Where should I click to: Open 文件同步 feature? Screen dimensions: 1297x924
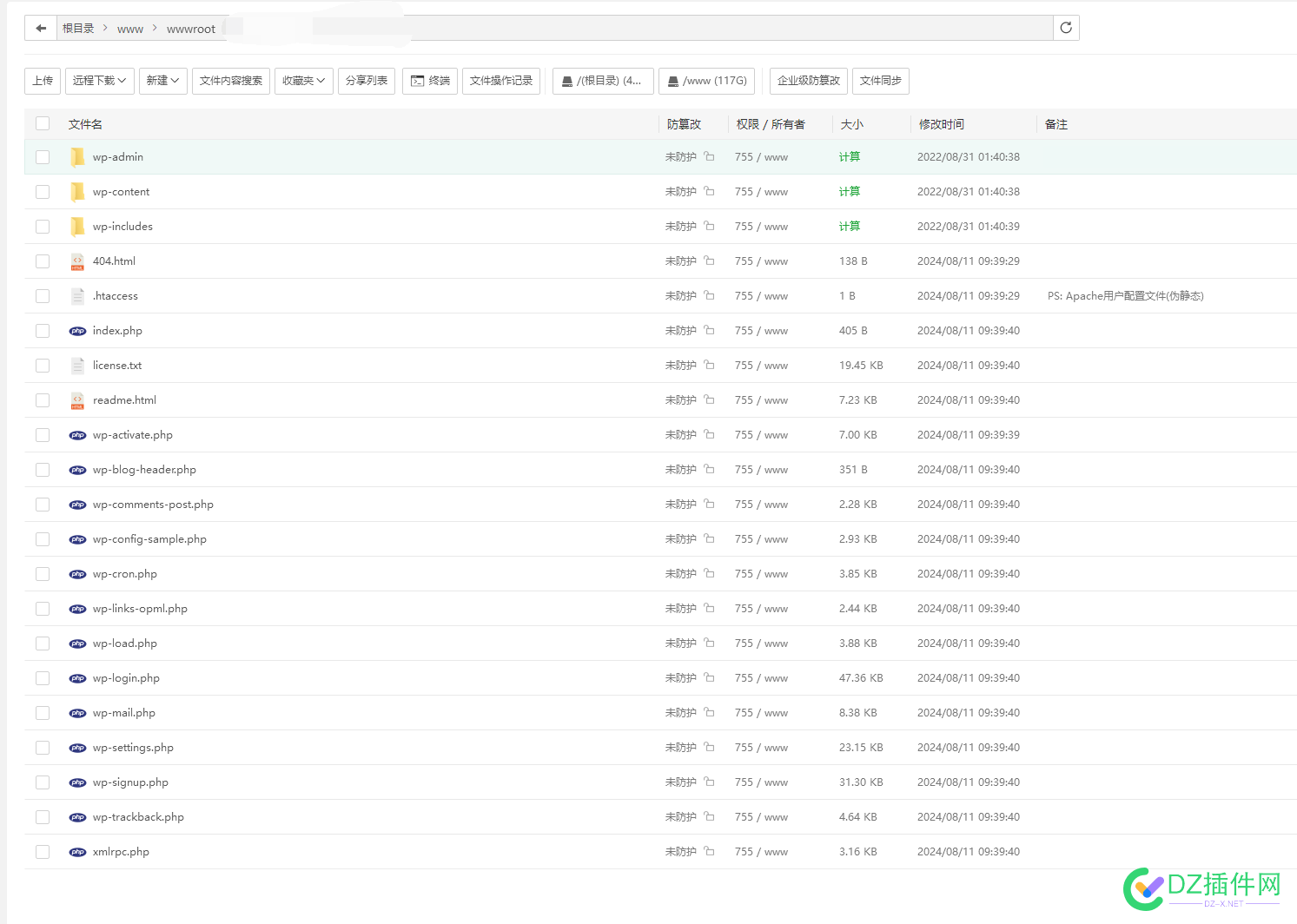point(881,81)
